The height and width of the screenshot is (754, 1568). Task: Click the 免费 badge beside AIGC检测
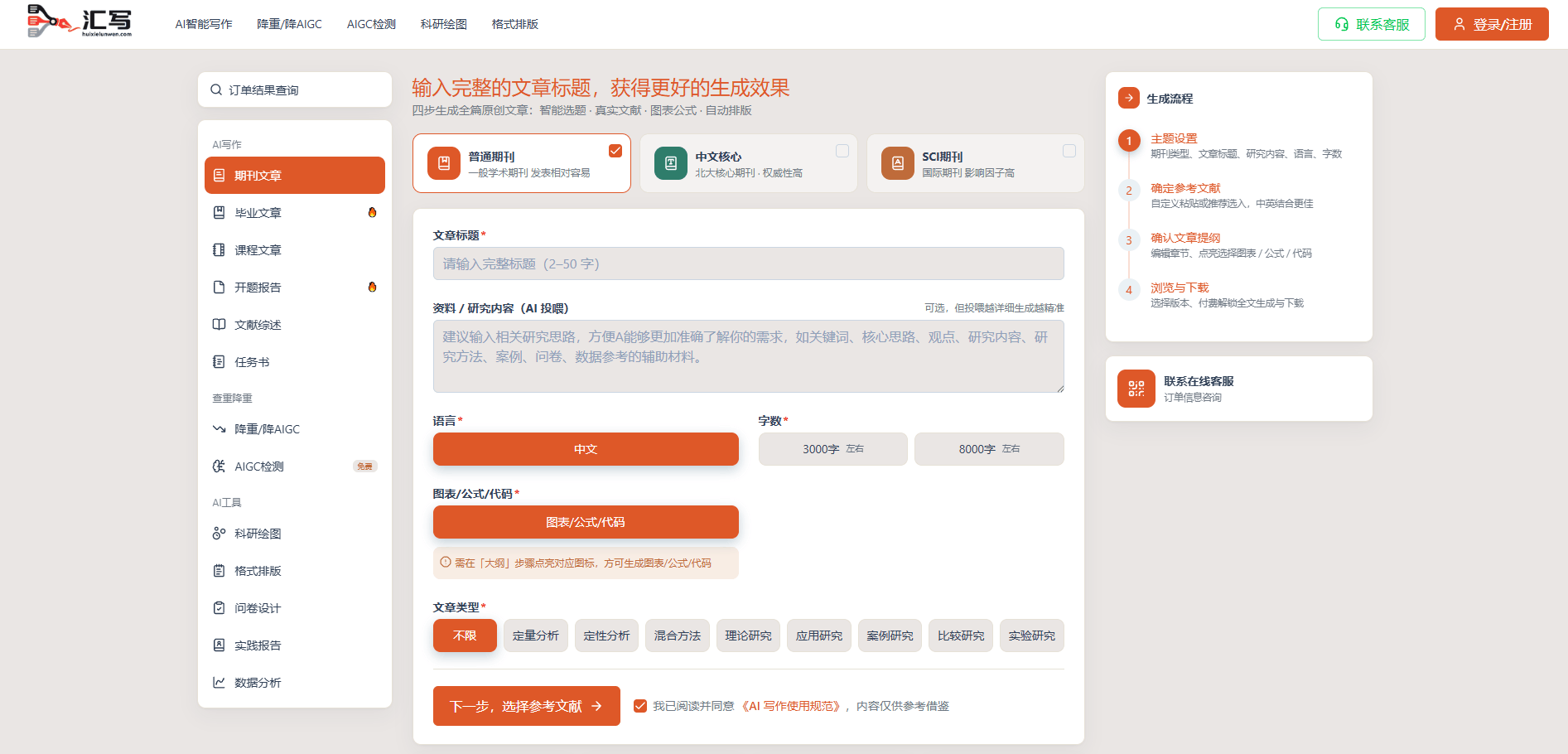click(x=365, y=466)
